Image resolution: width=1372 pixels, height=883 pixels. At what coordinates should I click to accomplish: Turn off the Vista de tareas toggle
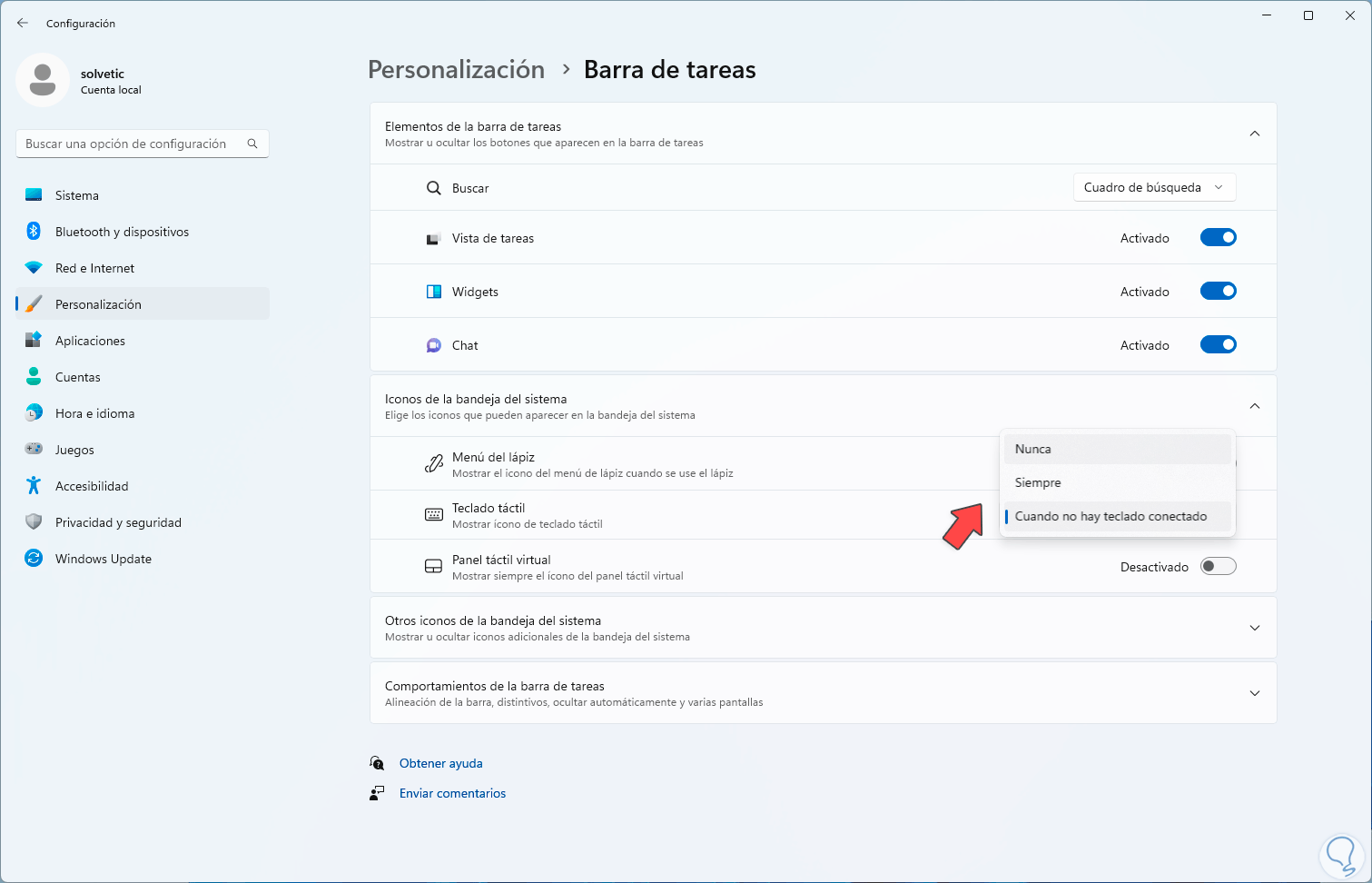pos(1218,238)
